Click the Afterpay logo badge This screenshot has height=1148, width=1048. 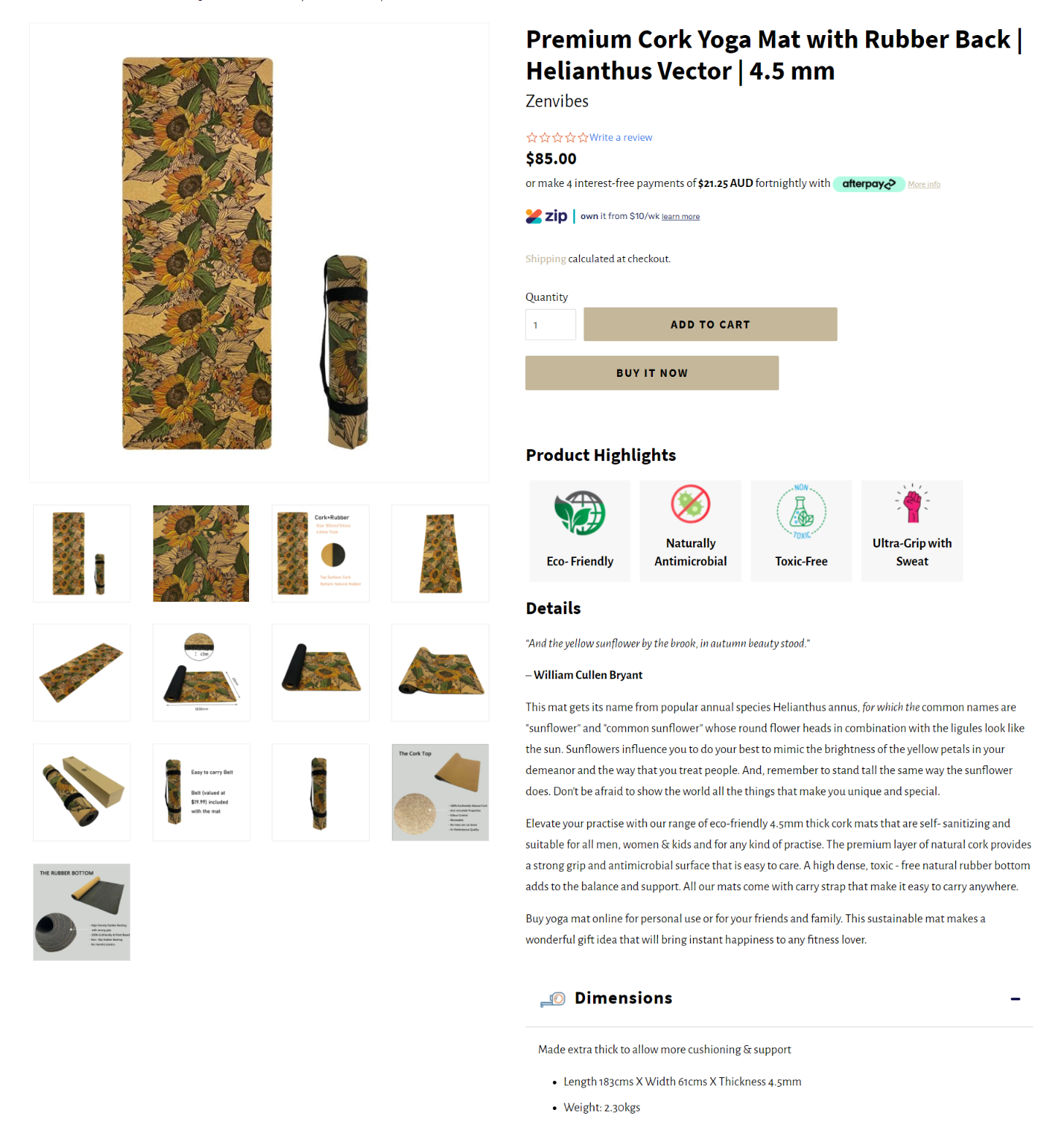869,184
